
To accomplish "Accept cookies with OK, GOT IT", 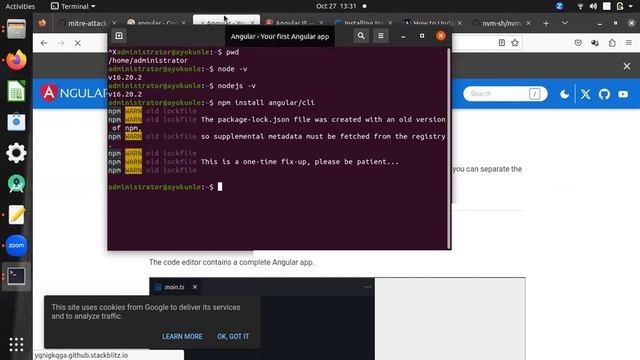I will pos(233,336).
